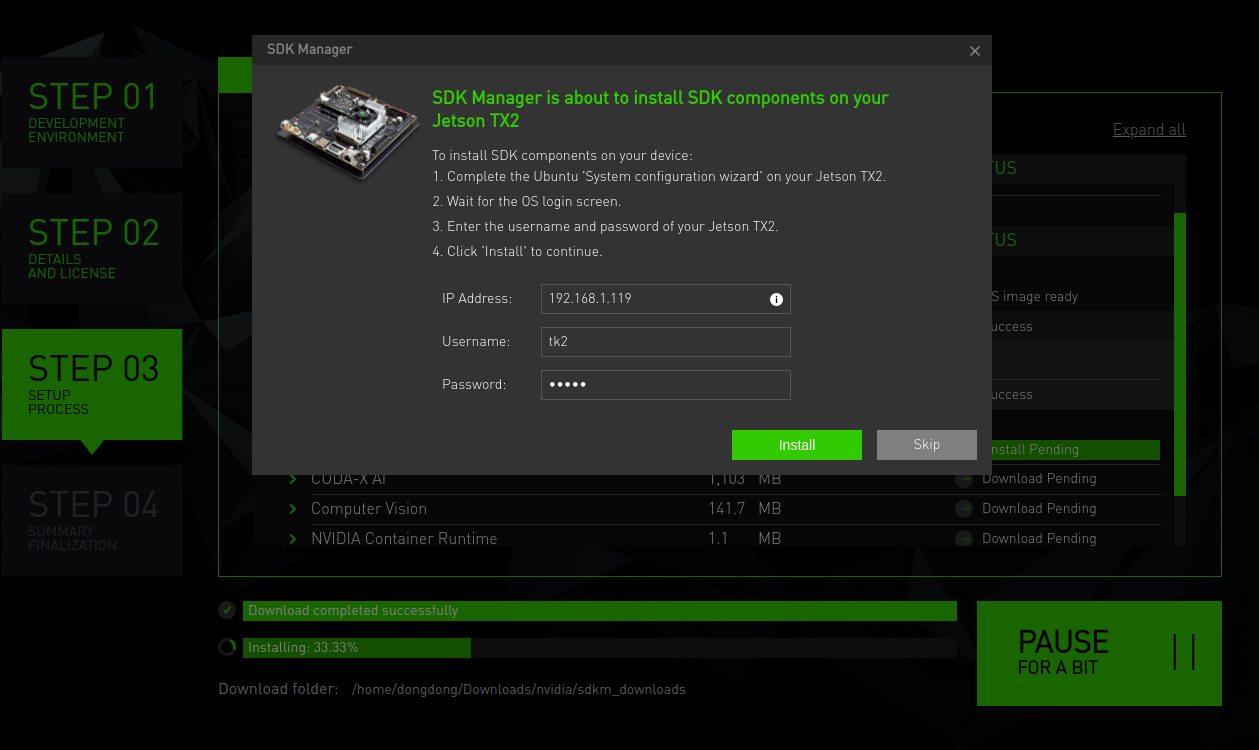Click the CUDA-X AI Download Pending status icon
Screen dimensions: 1259x750
[x=964, y=479]
